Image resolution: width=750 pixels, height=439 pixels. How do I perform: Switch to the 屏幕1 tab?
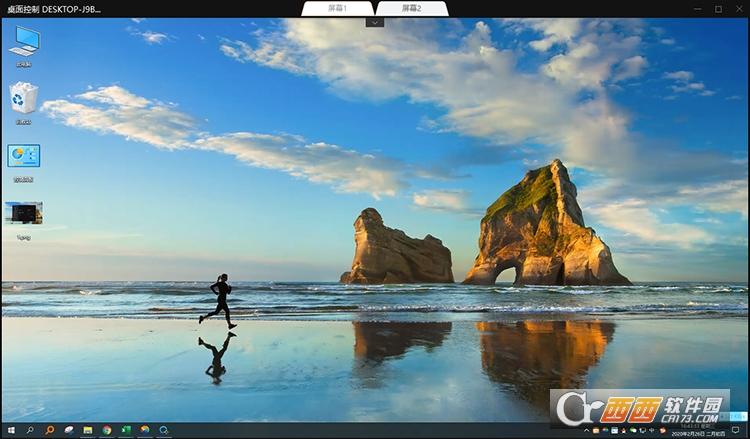[x=338, y=8]
